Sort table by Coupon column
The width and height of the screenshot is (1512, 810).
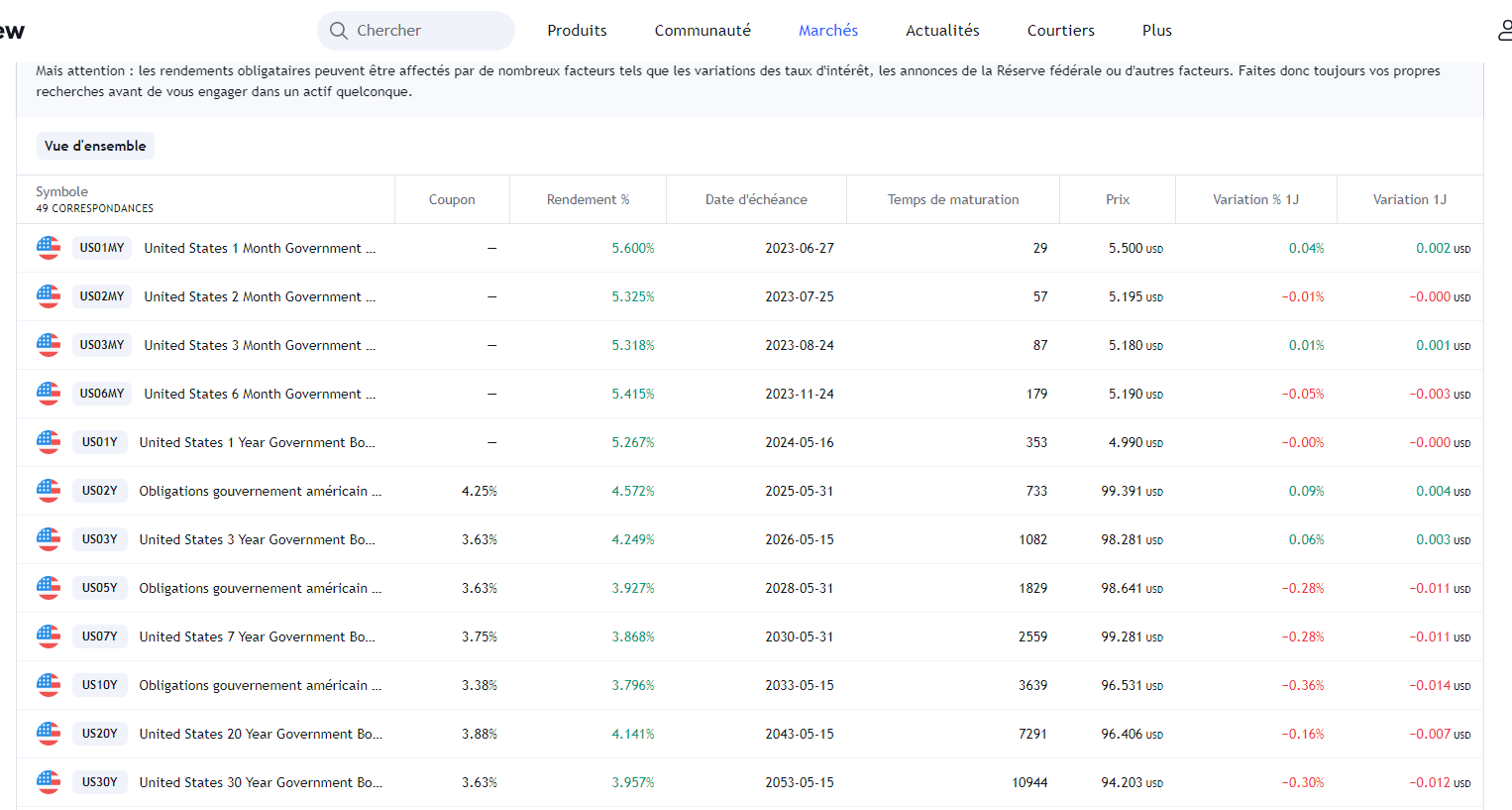point(452,199)
